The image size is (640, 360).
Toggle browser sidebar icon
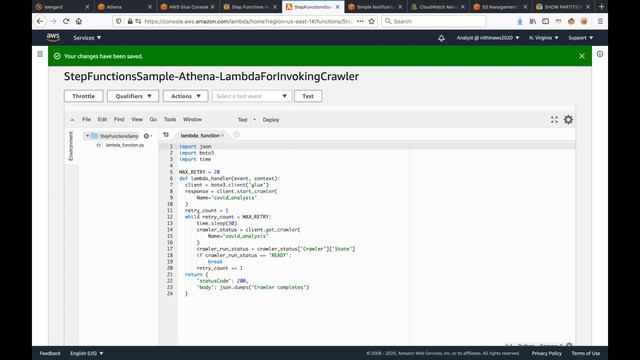point(546,21)
